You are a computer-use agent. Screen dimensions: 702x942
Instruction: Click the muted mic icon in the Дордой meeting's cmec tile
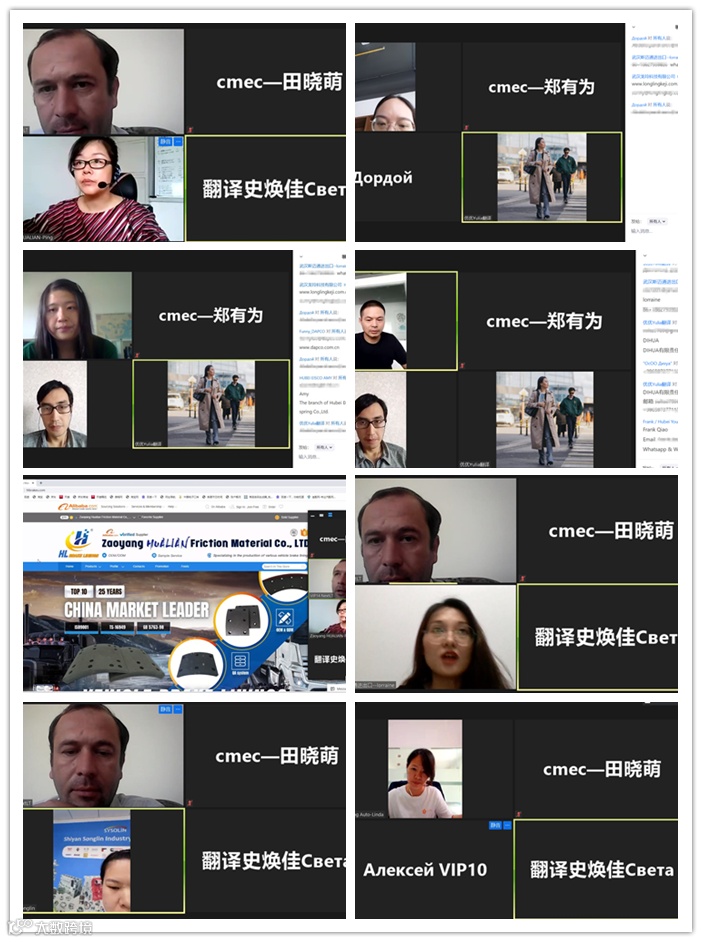466,127
